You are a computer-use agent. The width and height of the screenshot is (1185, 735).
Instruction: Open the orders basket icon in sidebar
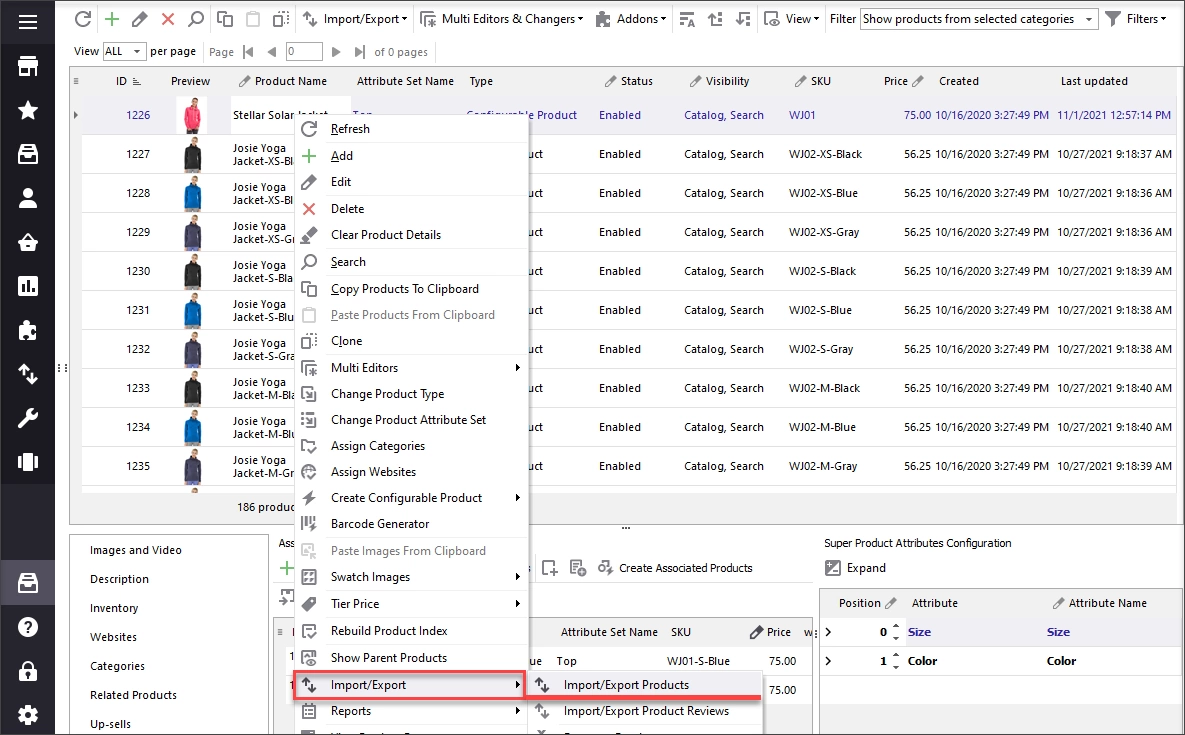tap(28, 242)
